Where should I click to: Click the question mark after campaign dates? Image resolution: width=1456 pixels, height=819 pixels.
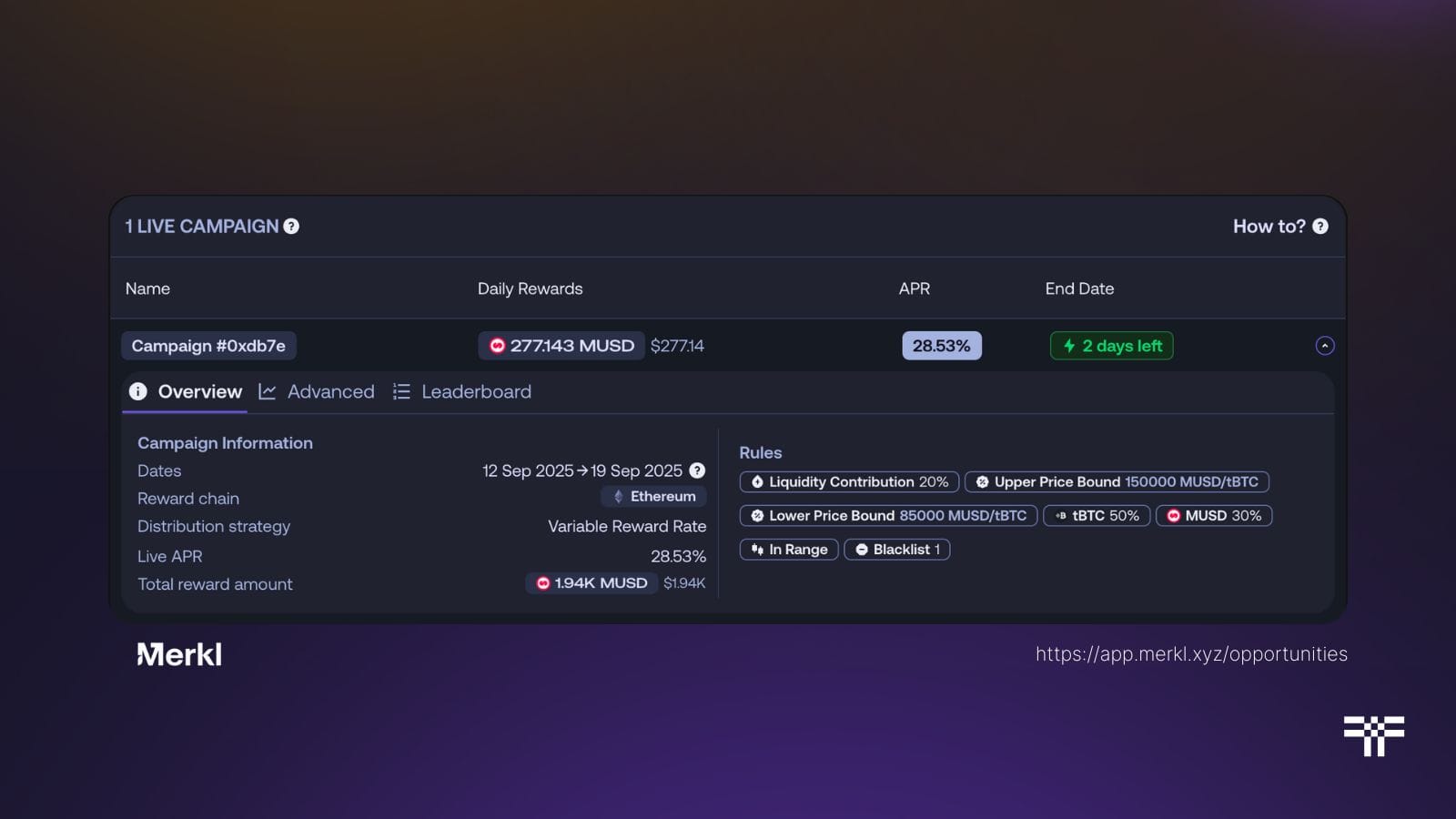(696, 470)
